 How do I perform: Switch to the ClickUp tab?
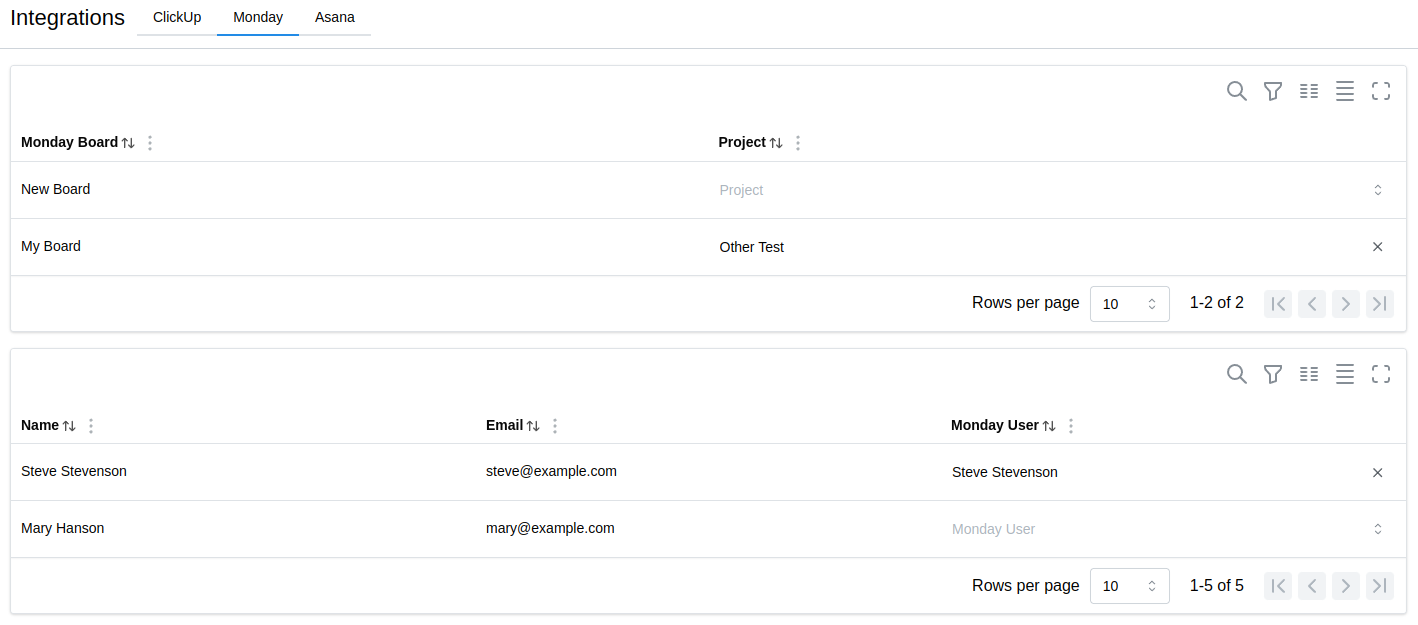click(x=177, y=18)
